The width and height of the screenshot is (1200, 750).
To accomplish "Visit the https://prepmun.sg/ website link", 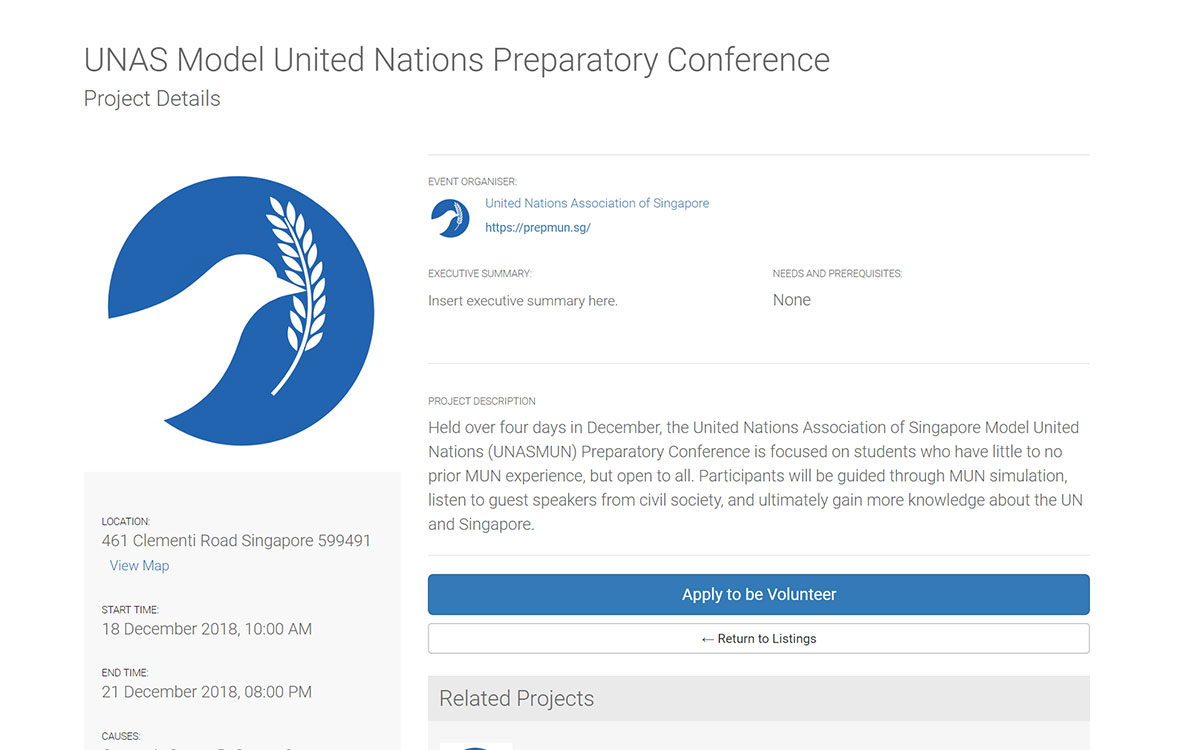I will coord(538,228).
